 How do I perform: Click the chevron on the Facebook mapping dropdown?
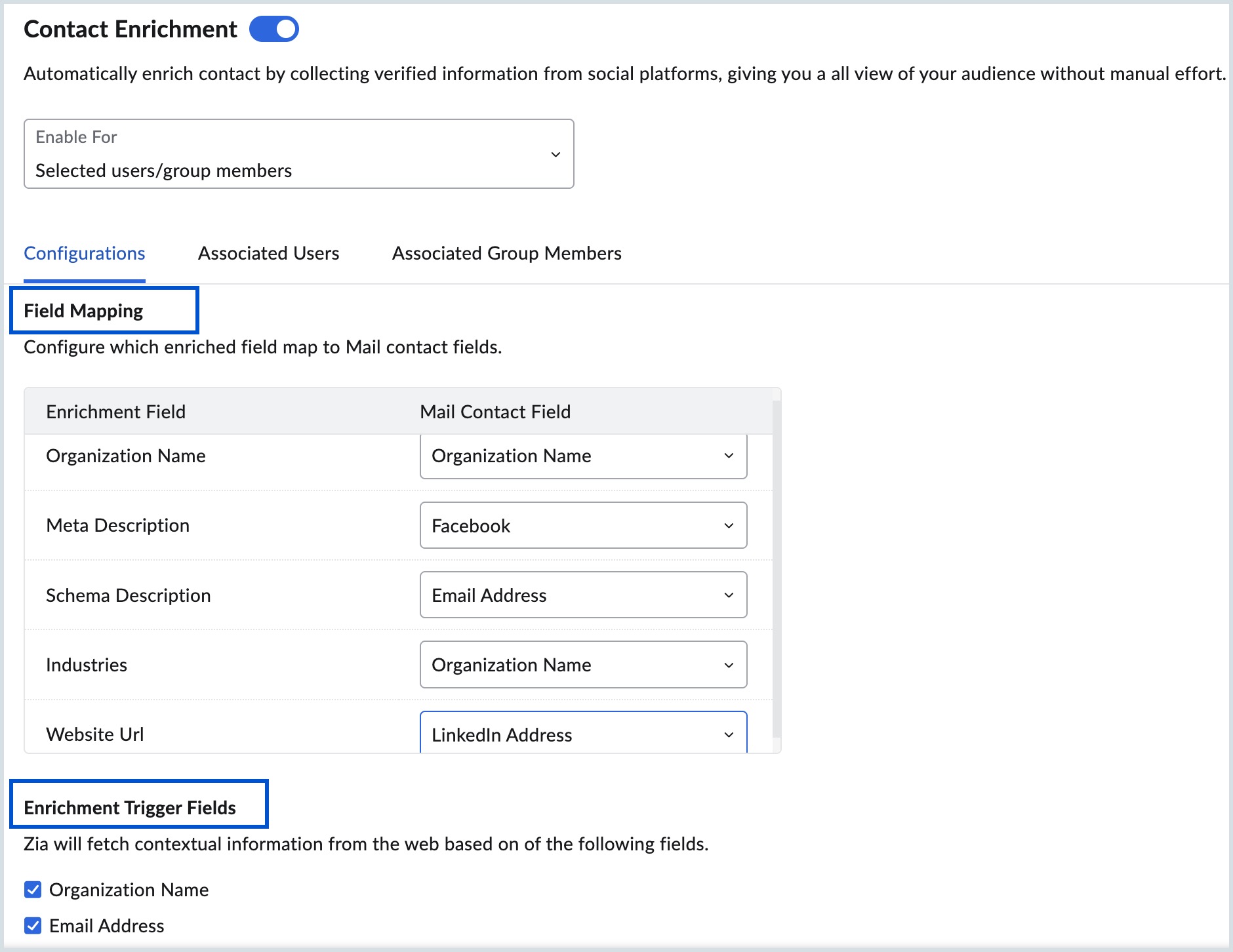point(728,525)
